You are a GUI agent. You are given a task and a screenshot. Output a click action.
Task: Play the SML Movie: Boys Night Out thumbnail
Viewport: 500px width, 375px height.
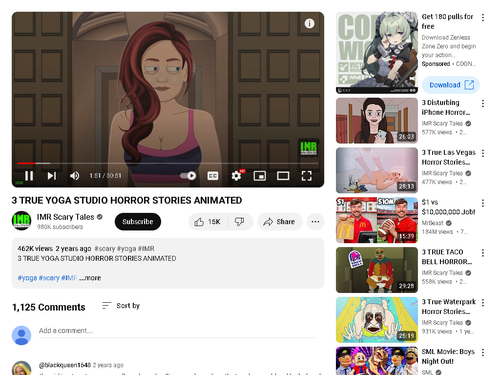tap(377, 361)
